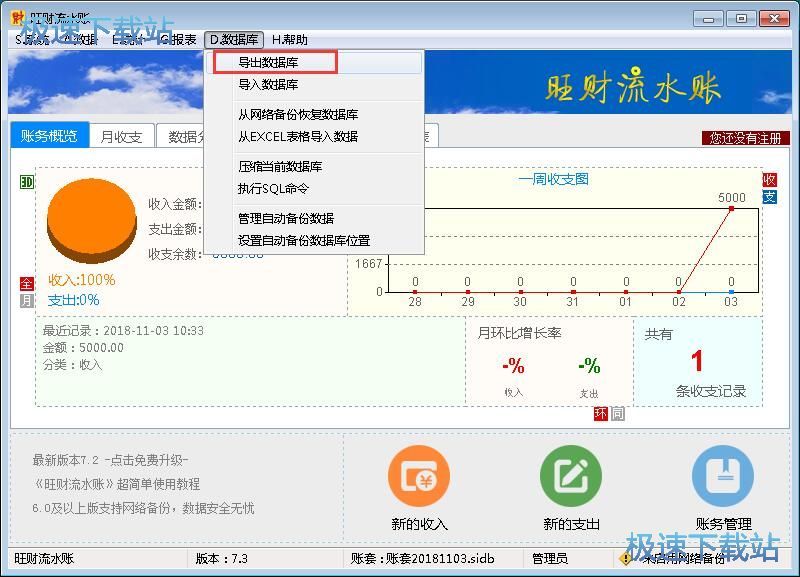
Task: Click the 最近记录:2018-11-03 10:33 line
Action: pos(123,331)
